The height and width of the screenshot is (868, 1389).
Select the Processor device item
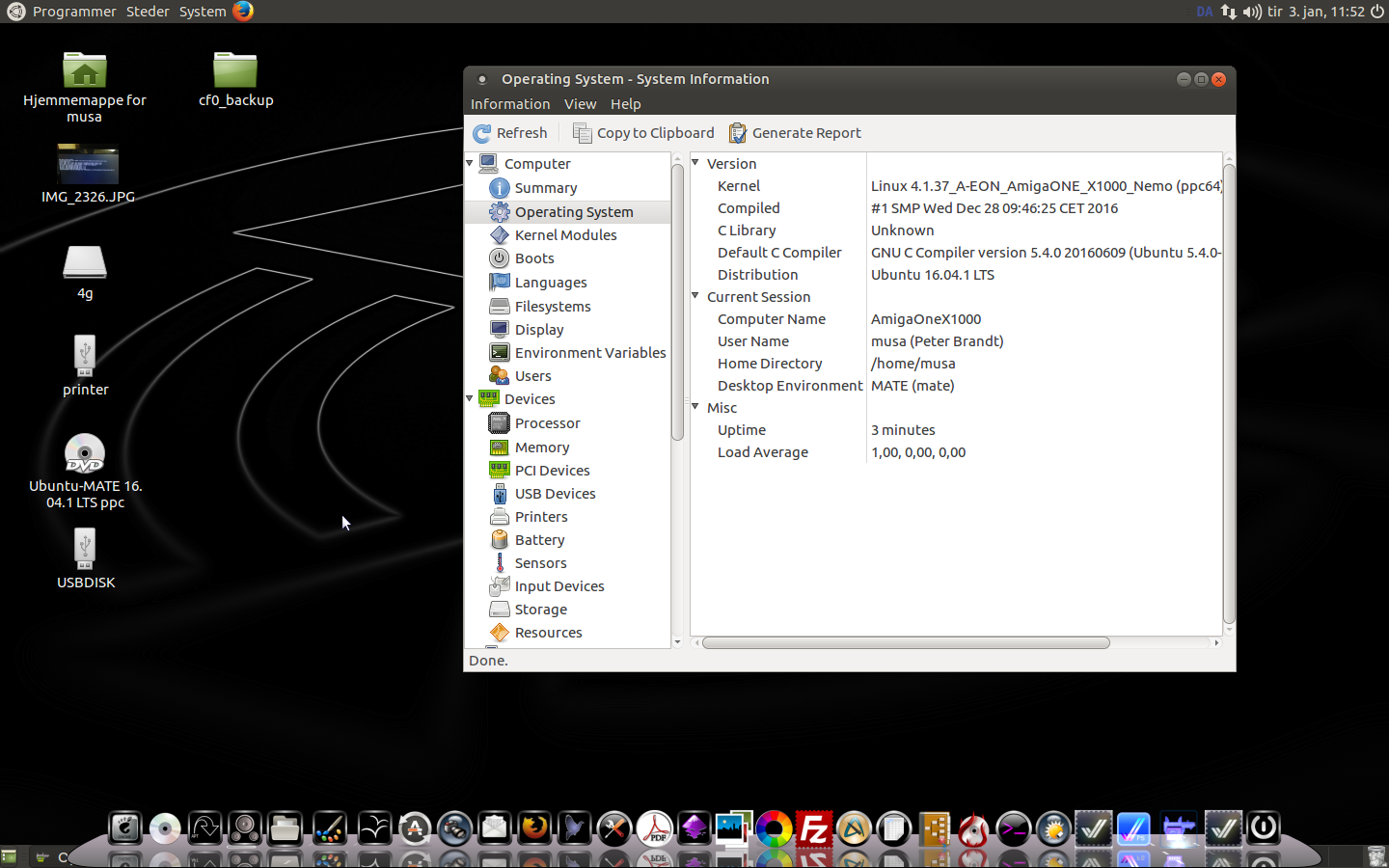pyautogui.click(x=547, y=423)
